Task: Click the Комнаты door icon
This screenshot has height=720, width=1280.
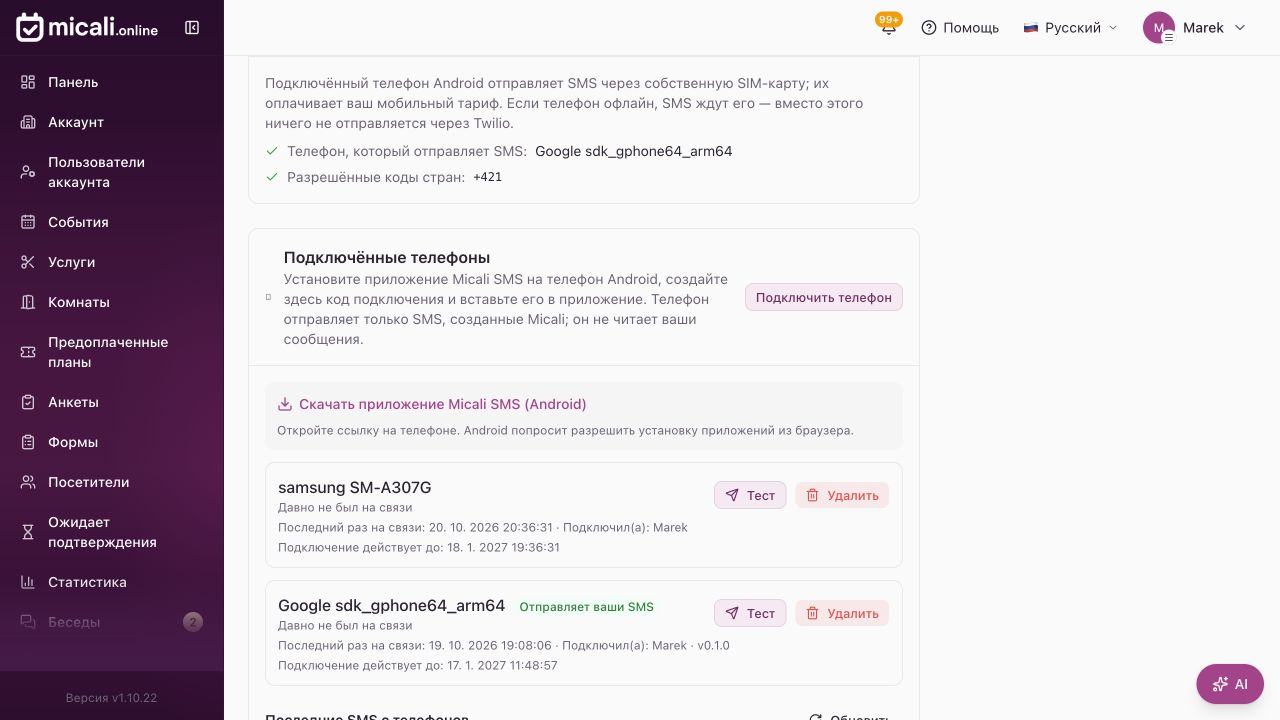Action: [x=28, y=302]
